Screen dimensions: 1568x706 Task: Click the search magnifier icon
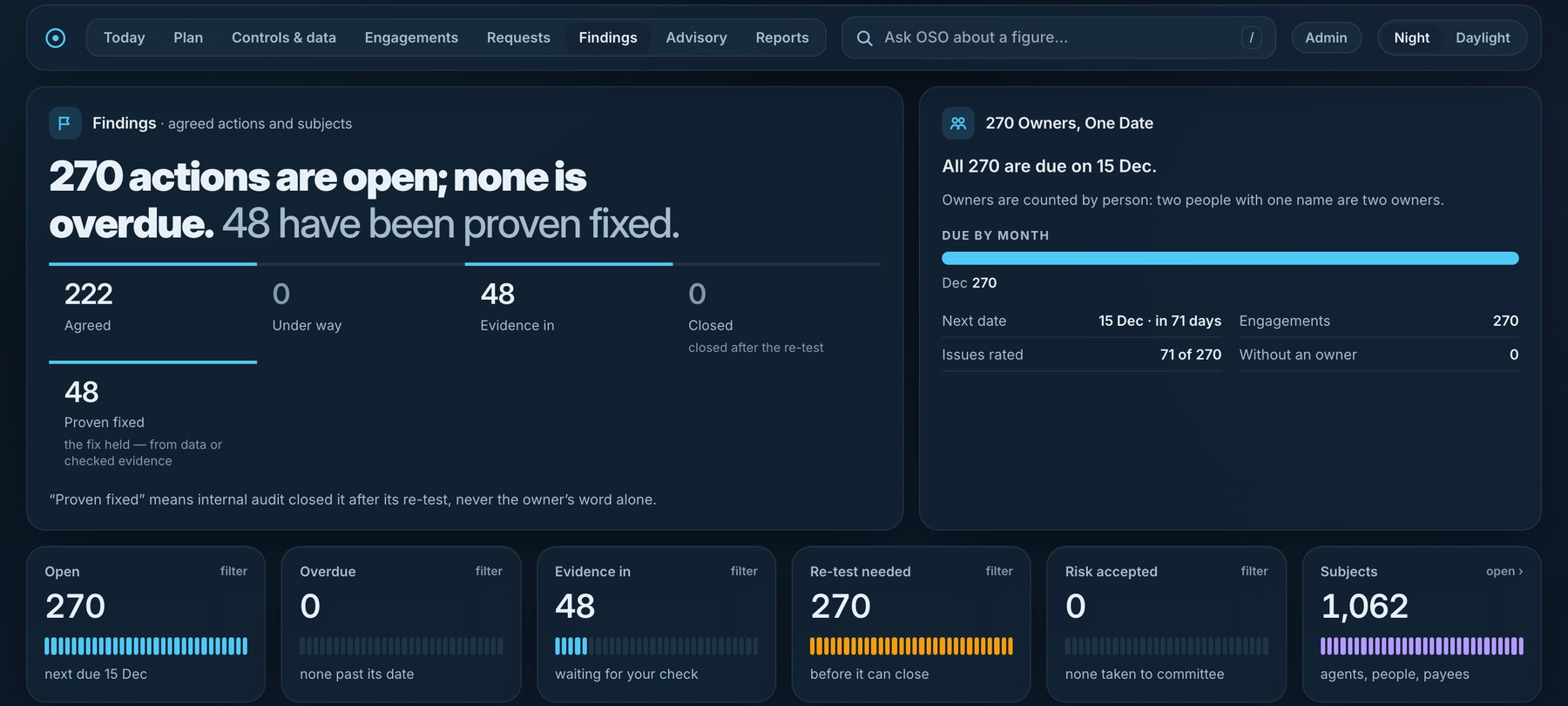click(864, 38)
